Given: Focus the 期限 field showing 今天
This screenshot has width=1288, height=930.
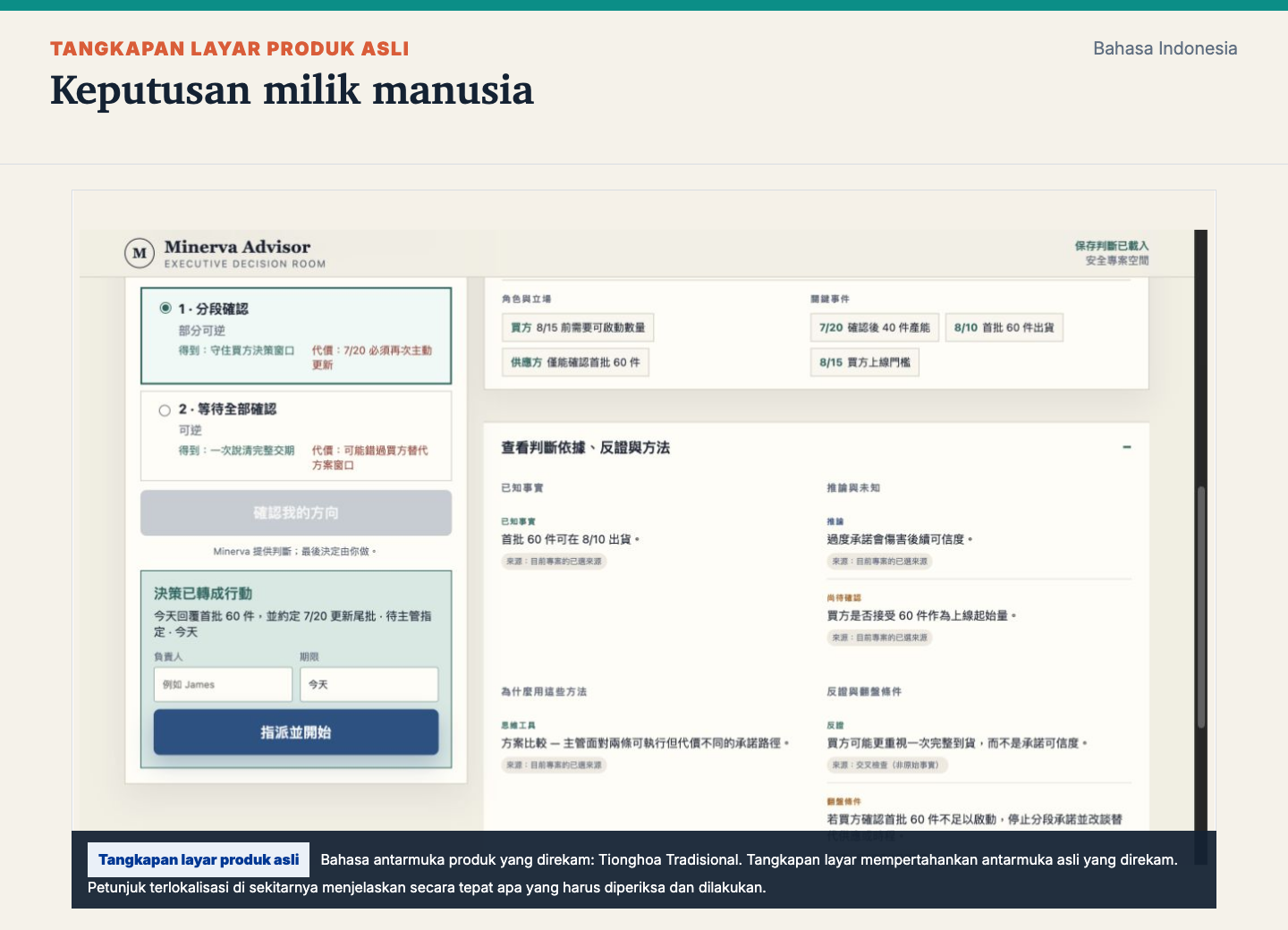Looking at the screenshot, I should 369,684.
